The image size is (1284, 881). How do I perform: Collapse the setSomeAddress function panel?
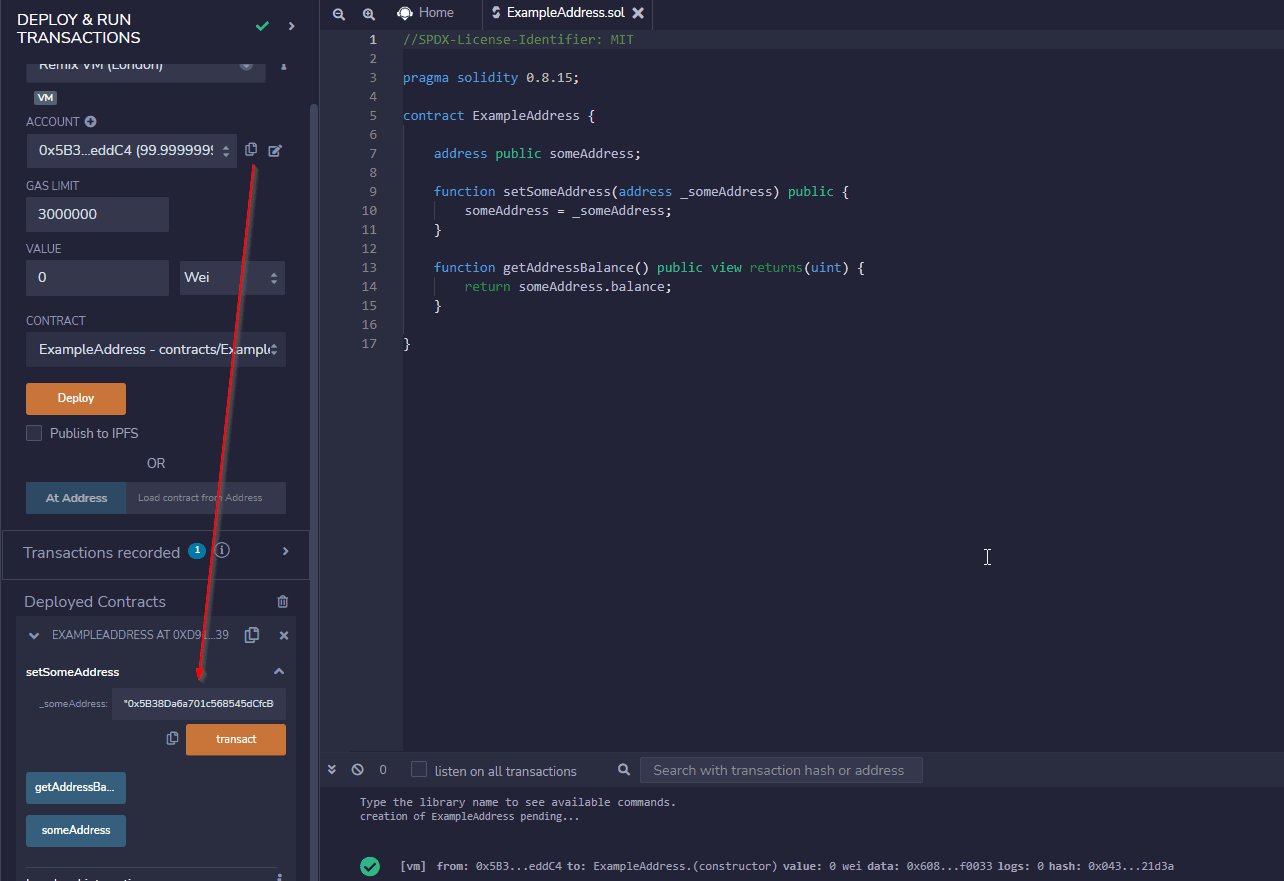point(279,672)
